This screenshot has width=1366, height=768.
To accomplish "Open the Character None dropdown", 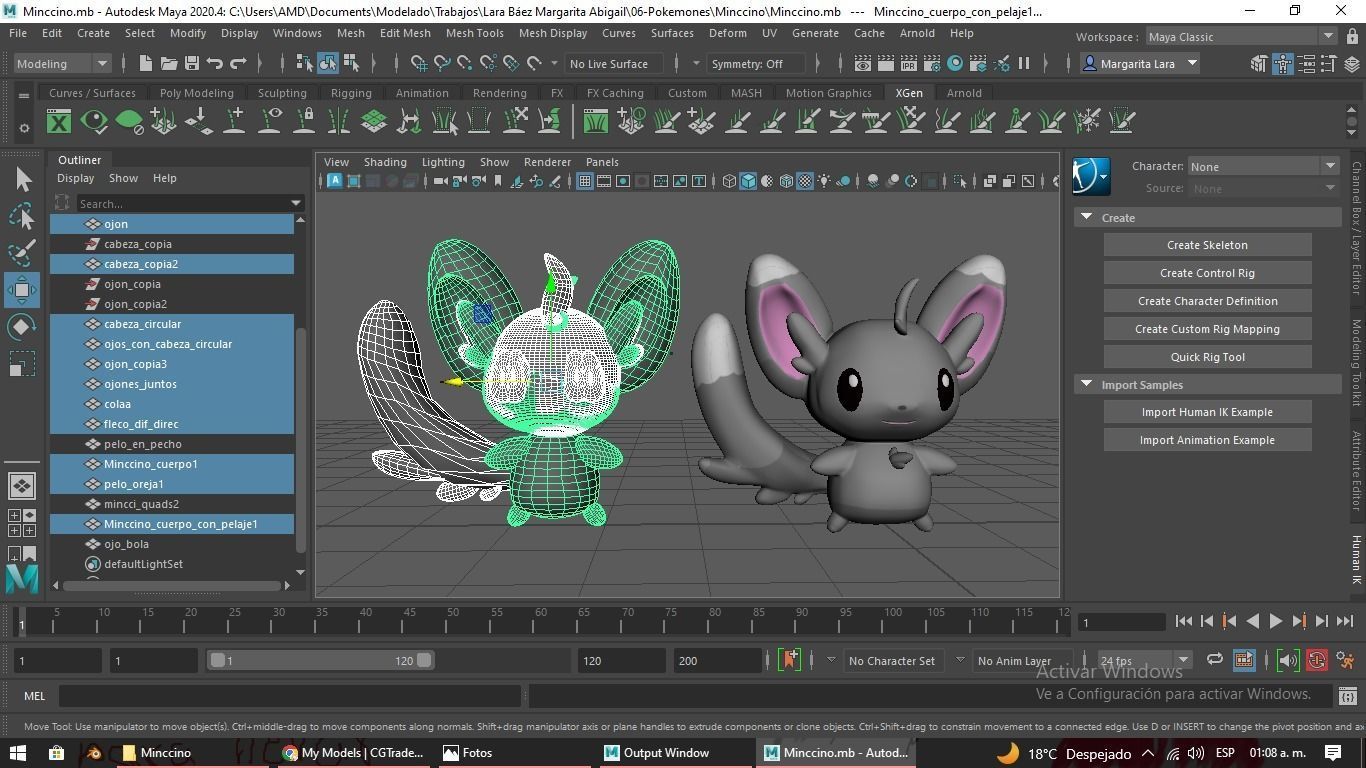I will tap(1263, 167).
